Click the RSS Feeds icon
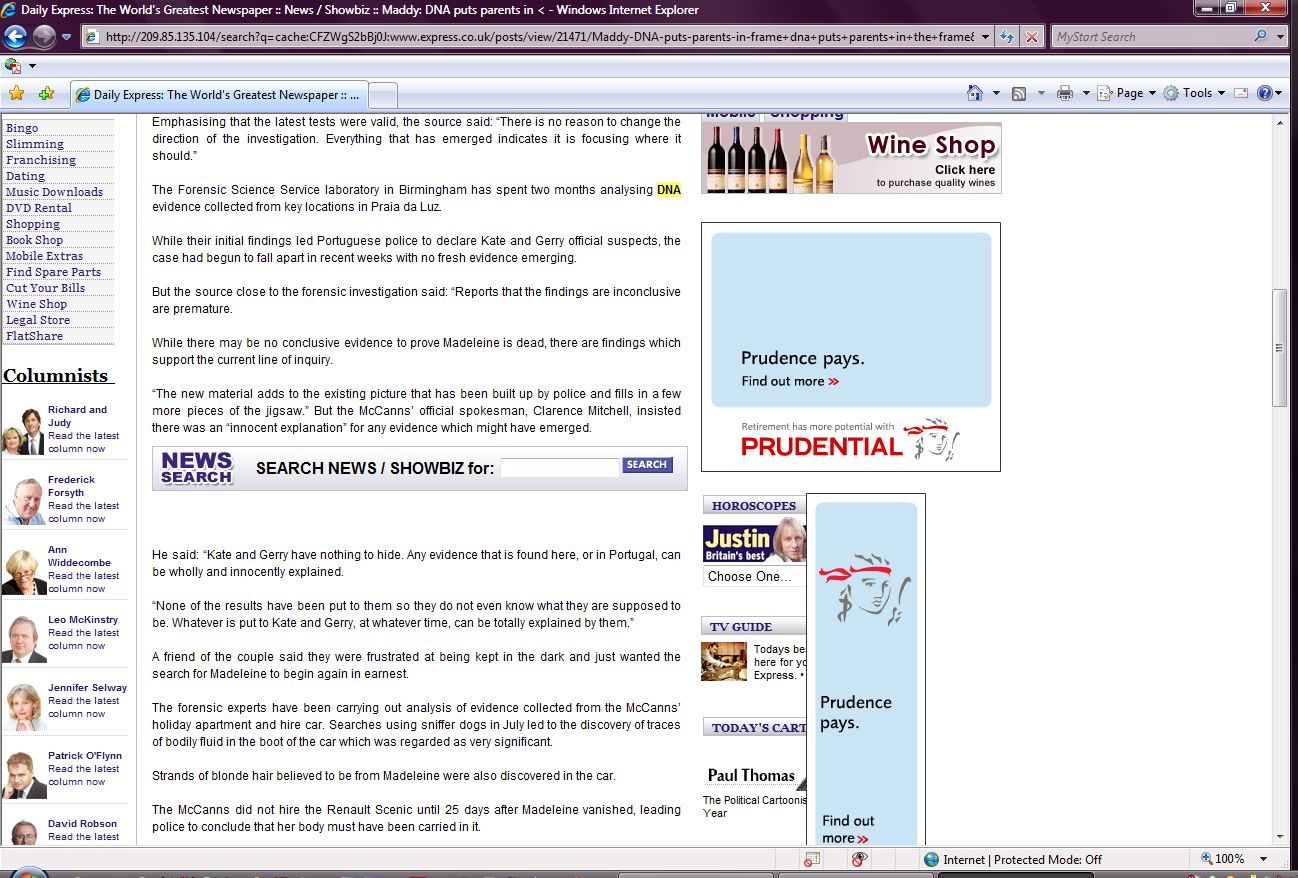 [1019, 93]
